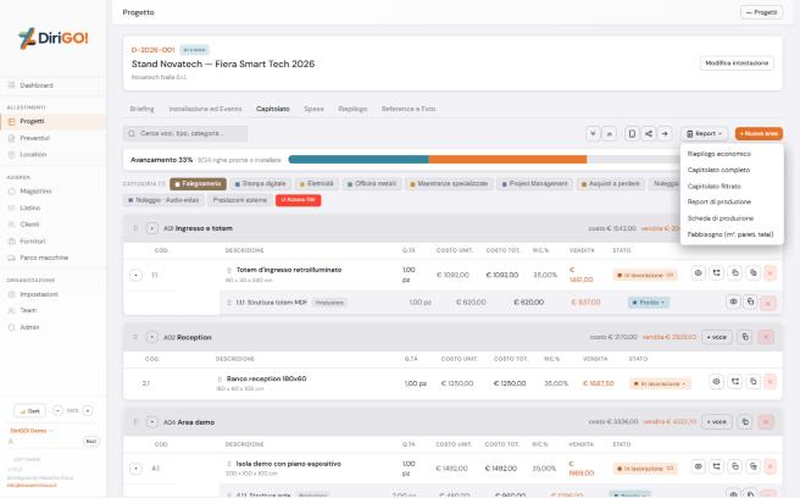Viewport: 800px width, 498px height.
Task: Click the mobile device view icon
Action: 632,134
